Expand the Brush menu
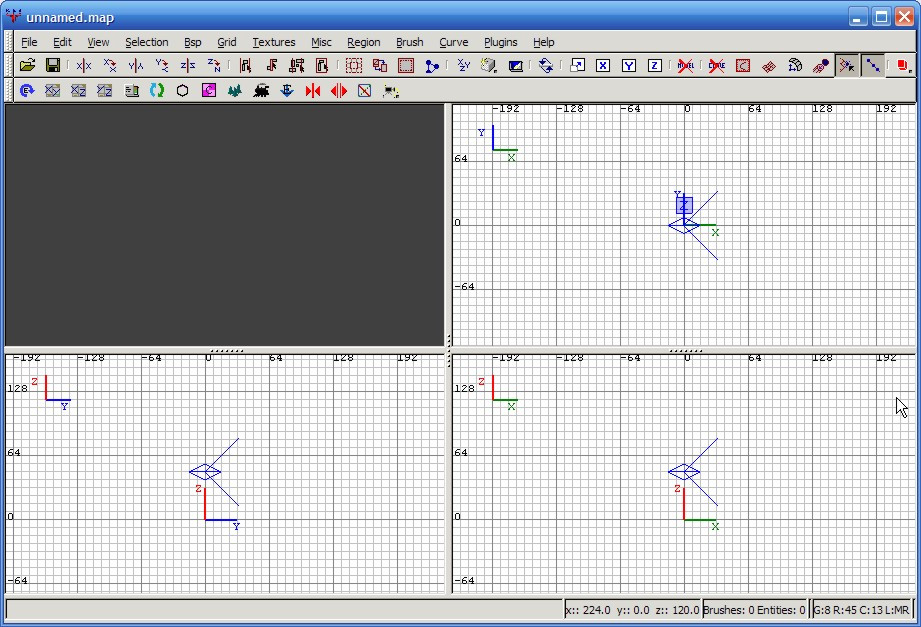The height and width of the screenshot is (627, 921). pos(409,42)
